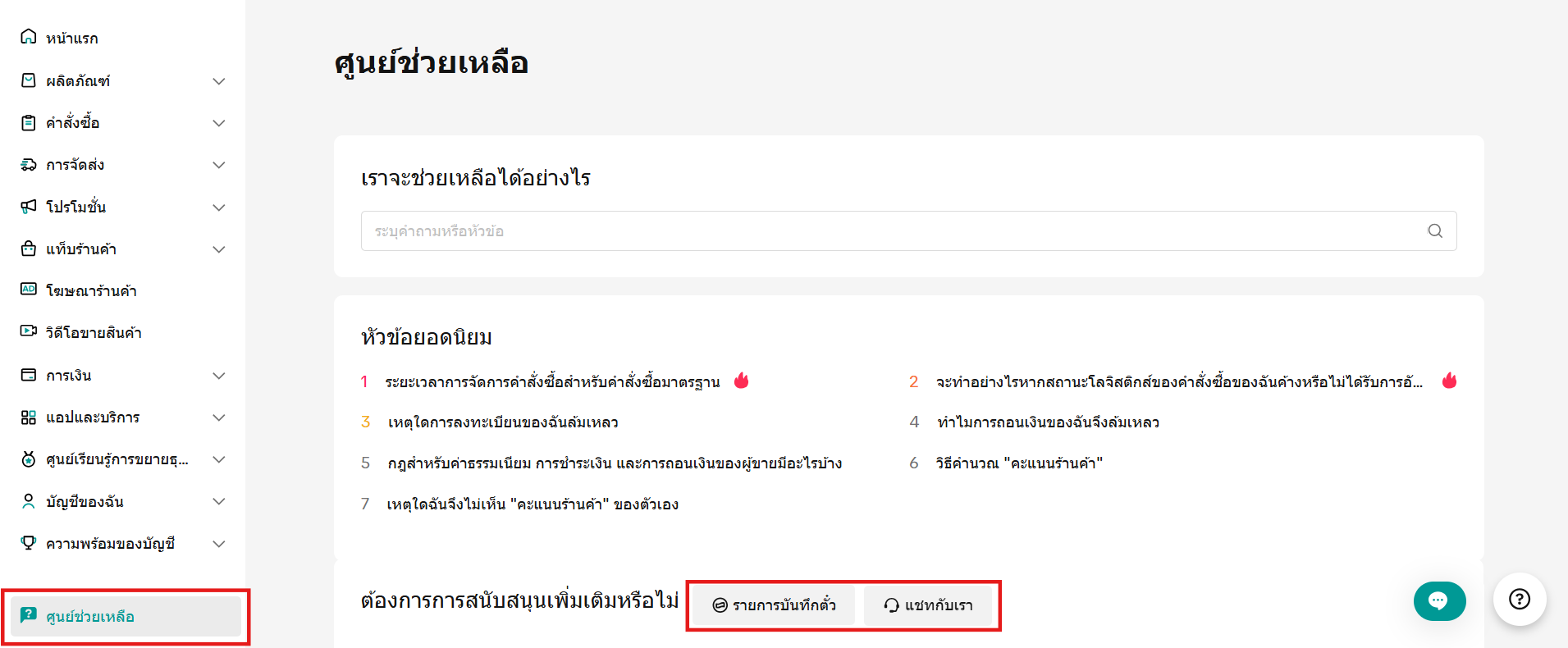This screenshot has height=648, width=1568.
Task: Open topic 1 ระยะเวลาการจัดการคำสั่งซื้อ
Action: pyautogui.click(x=552, y=381)
